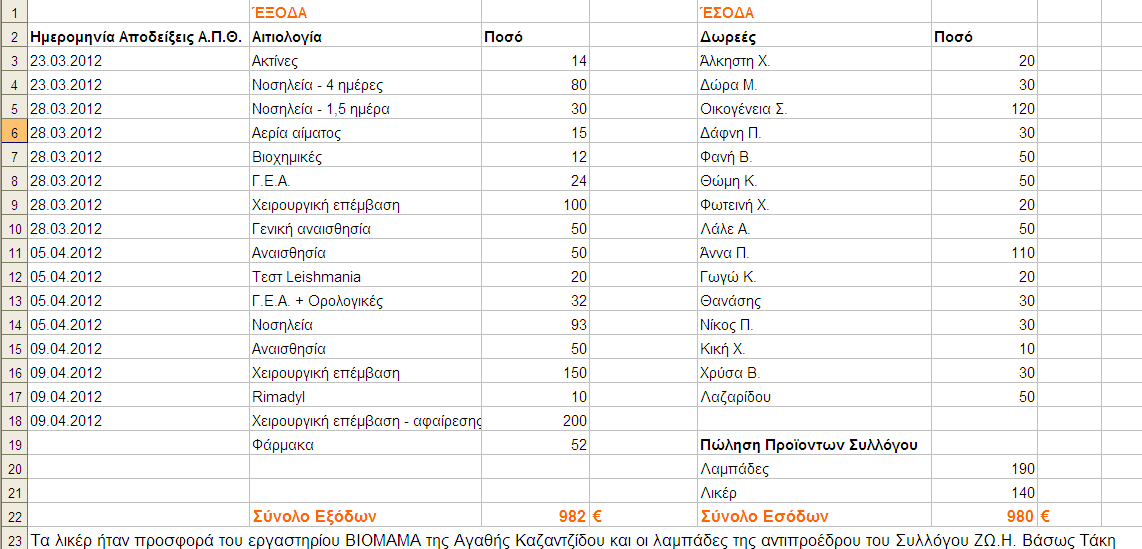Image resolution: width=1142 pixels, height=549 pixels.
Task: Click the ΈΣΟΔΑ heading cell
Action: pos(814,12)
